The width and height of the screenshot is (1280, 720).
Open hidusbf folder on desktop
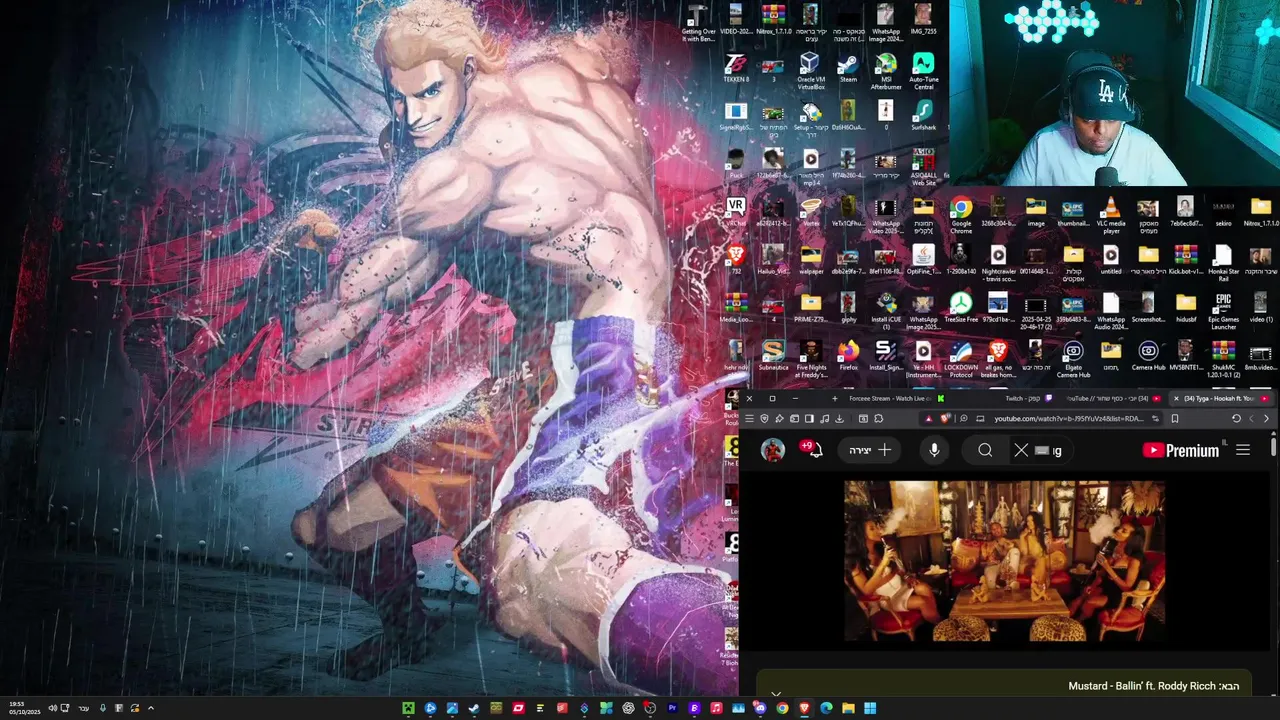[1186, 307]
